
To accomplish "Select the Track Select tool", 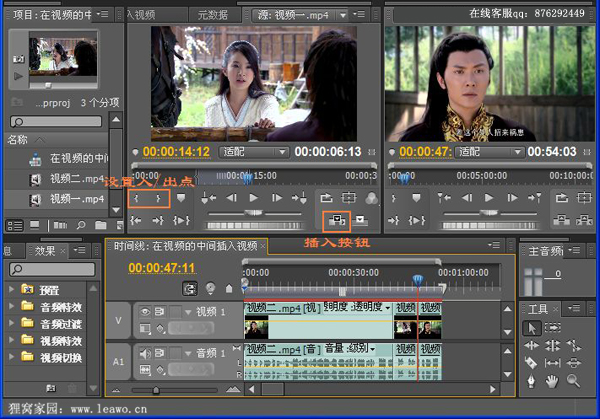I will click(553, 328).
